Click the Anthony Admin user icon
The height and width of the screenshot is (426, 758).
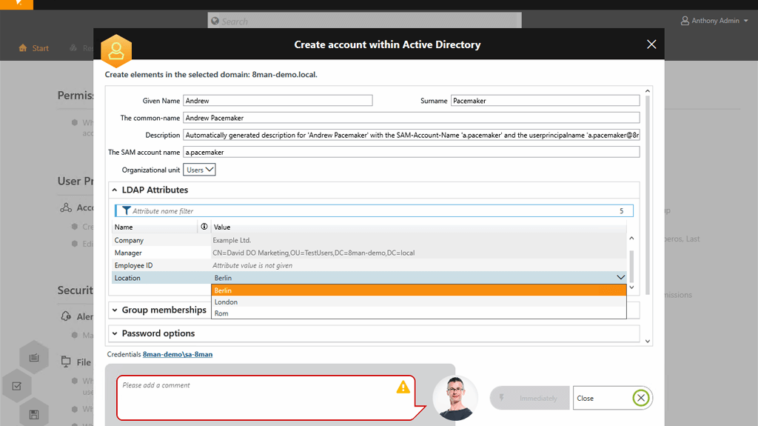click(x=685, y=20)
